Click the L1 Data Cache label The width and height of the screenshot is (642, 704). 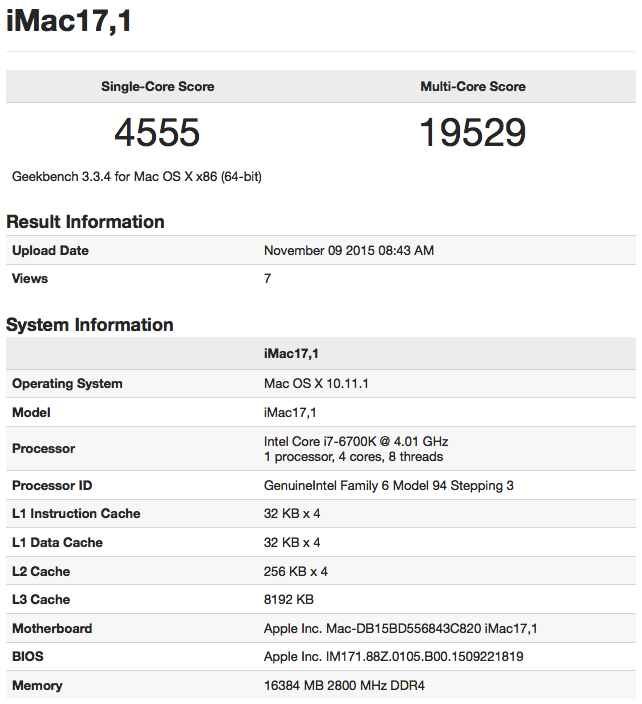pyautogui.click(x=57, y=542)
